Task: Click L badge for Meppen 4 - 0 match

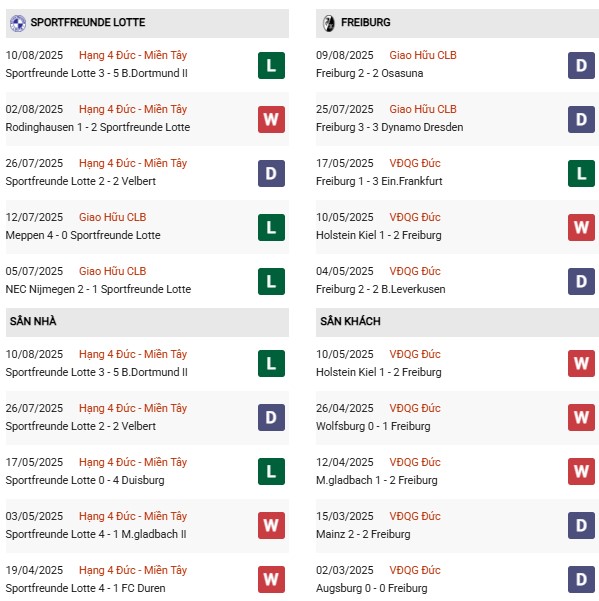Action: click(271, 228)
